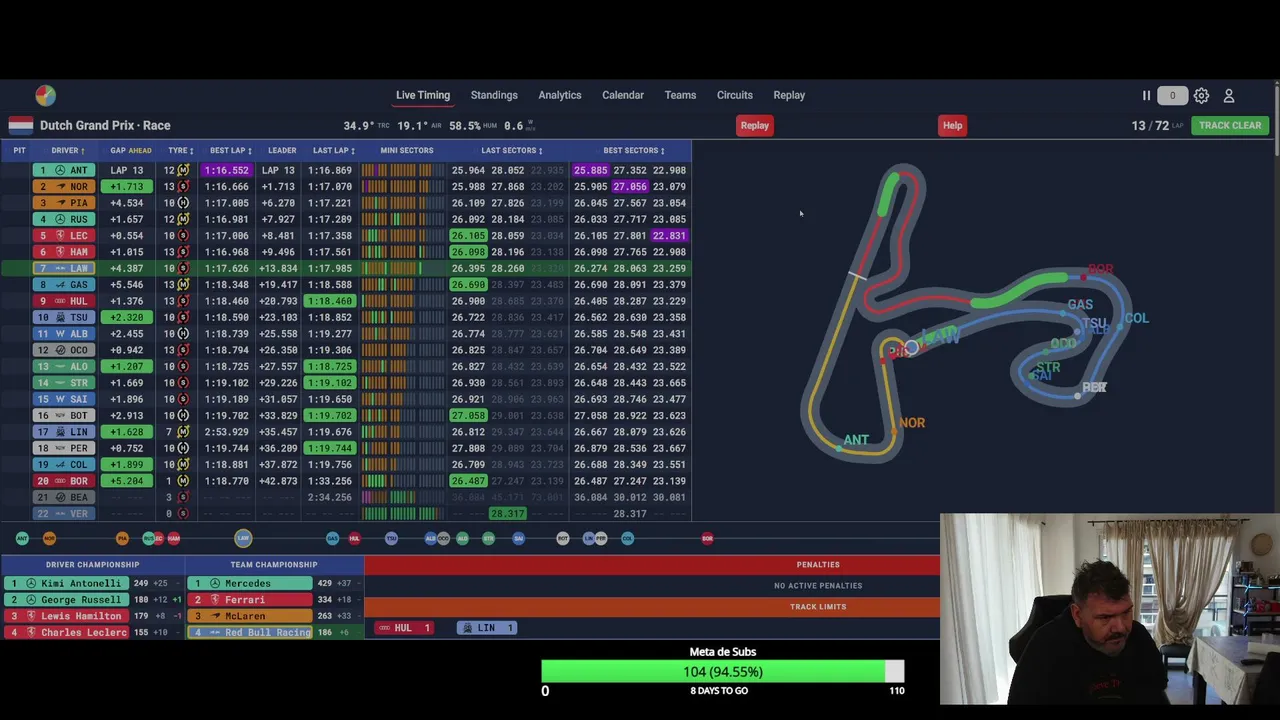1280x720 pixels.
Task: Click the Haas logo on OCO badge
Action: tap(60, 350)
